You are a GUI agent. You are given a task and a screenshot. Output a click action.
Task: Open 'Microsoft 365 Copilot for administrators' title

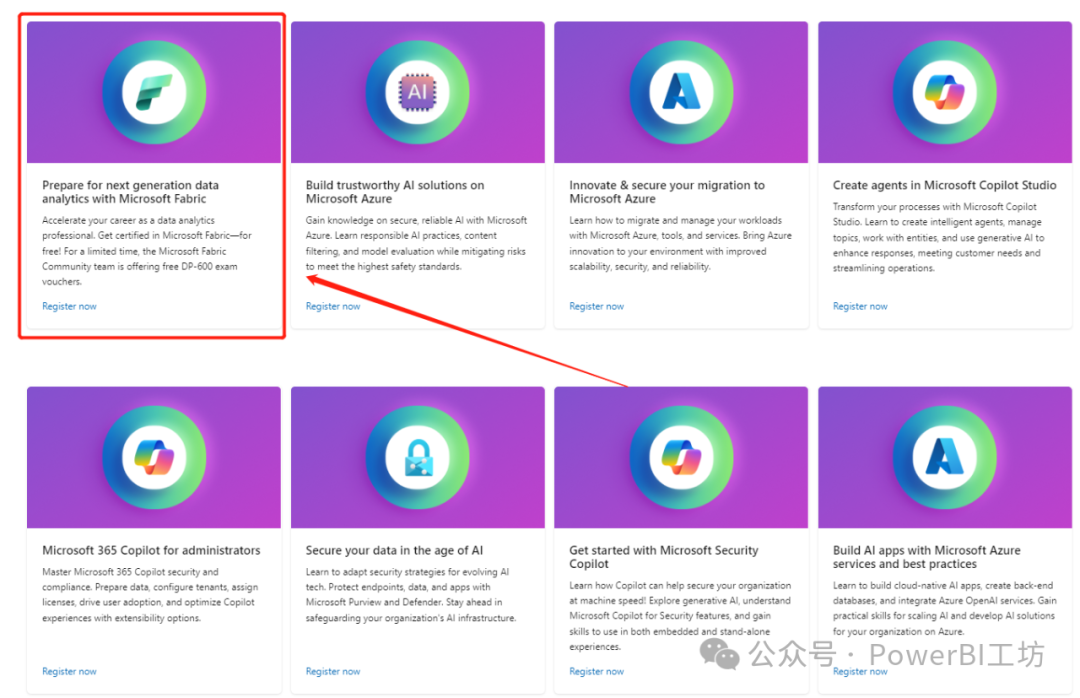(151, 551)
